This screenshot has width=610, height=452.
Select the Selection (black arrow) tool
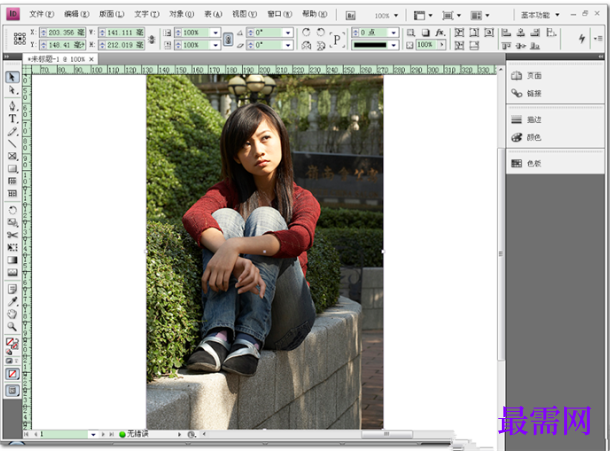tap(12, 77)
